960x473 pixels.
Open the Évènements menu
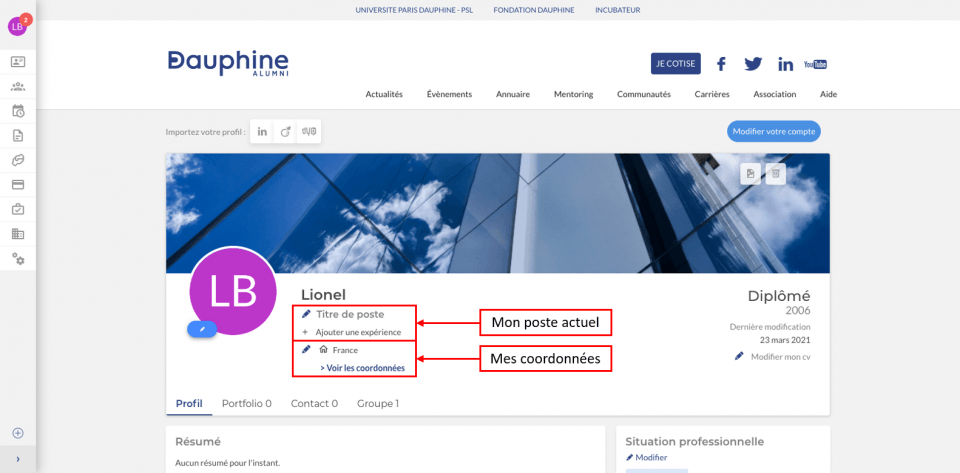pyautogui.click(x=449, y=94)
